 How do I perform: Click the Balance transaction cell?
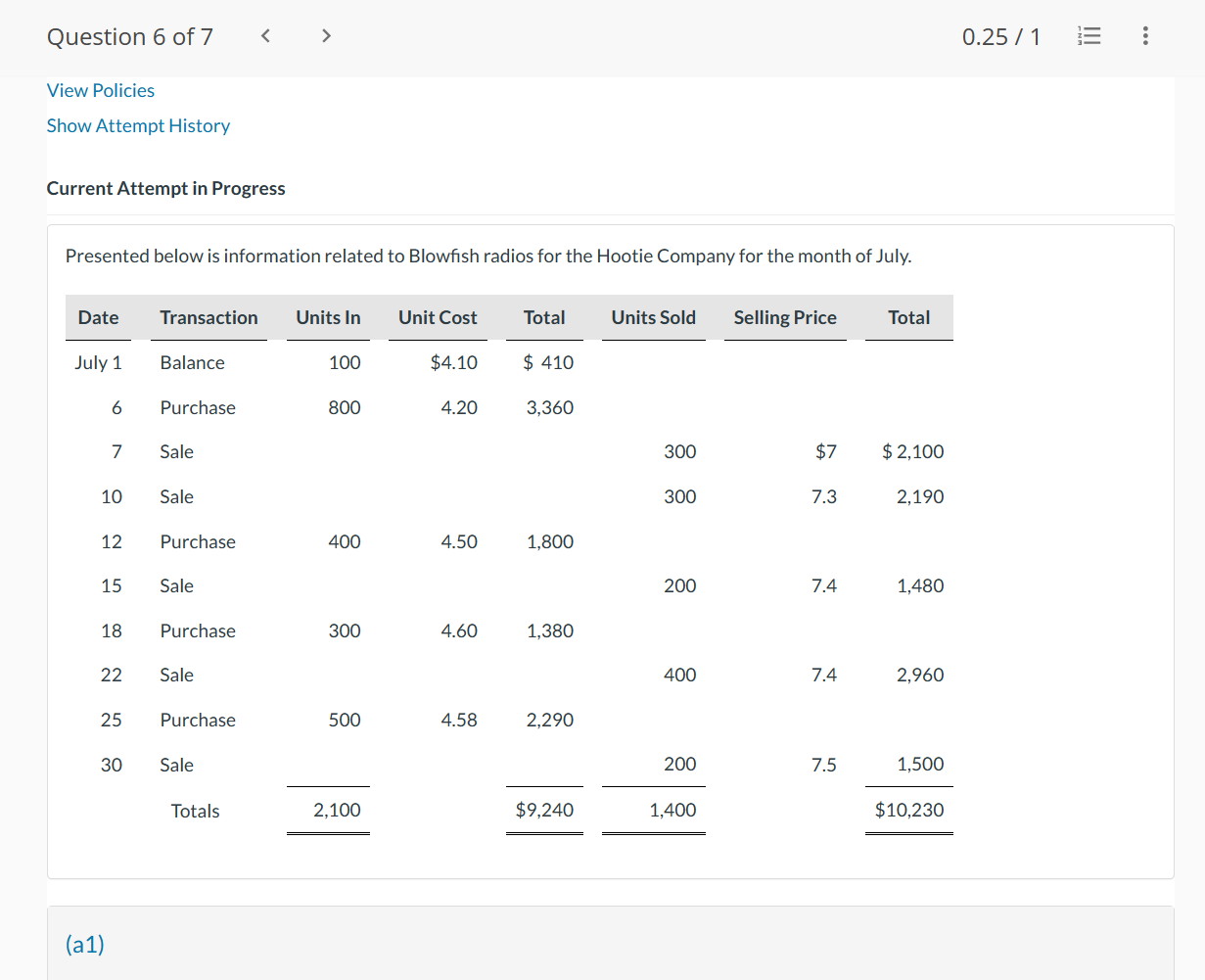click(x=193, y=362)
